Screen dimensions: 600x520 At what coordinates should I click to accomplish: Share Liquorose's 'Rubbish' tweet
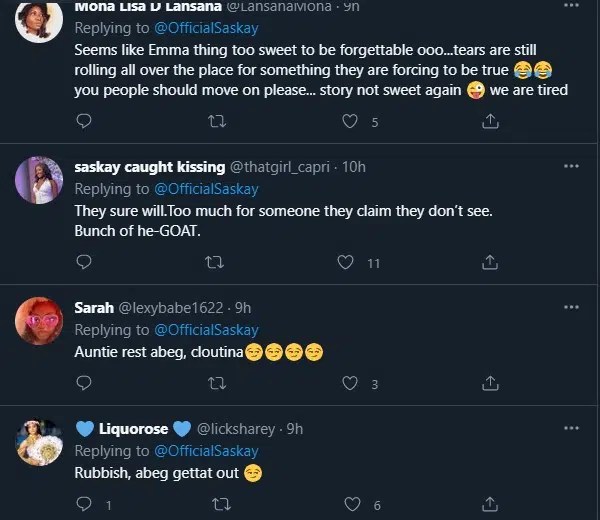click(490, 505)
